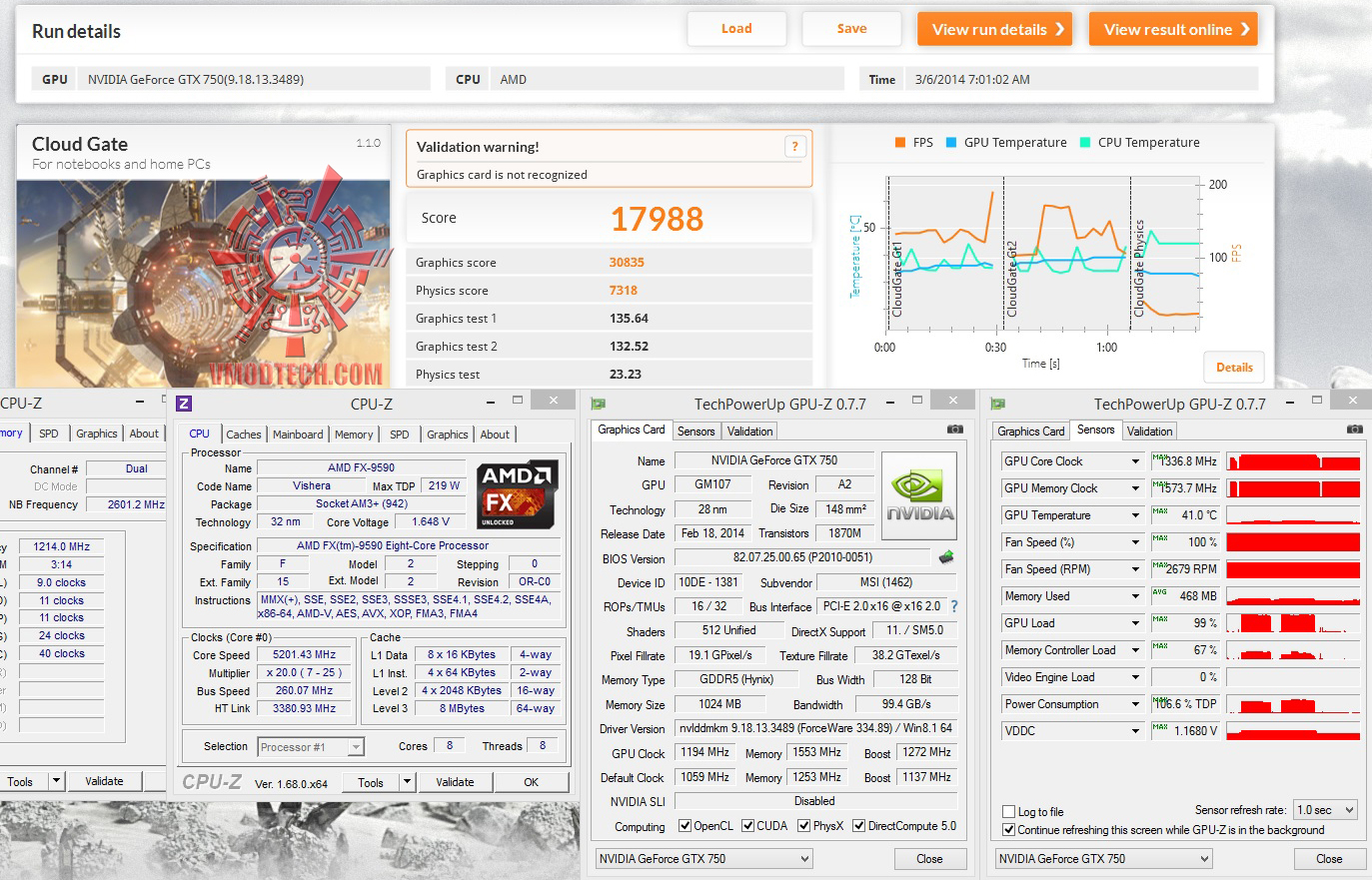Image resolution: width=1372 pixels, height=880 pixels.
Task: Close the GPU-Z Graphics Card window via Close button
Action: pos(929,859)
